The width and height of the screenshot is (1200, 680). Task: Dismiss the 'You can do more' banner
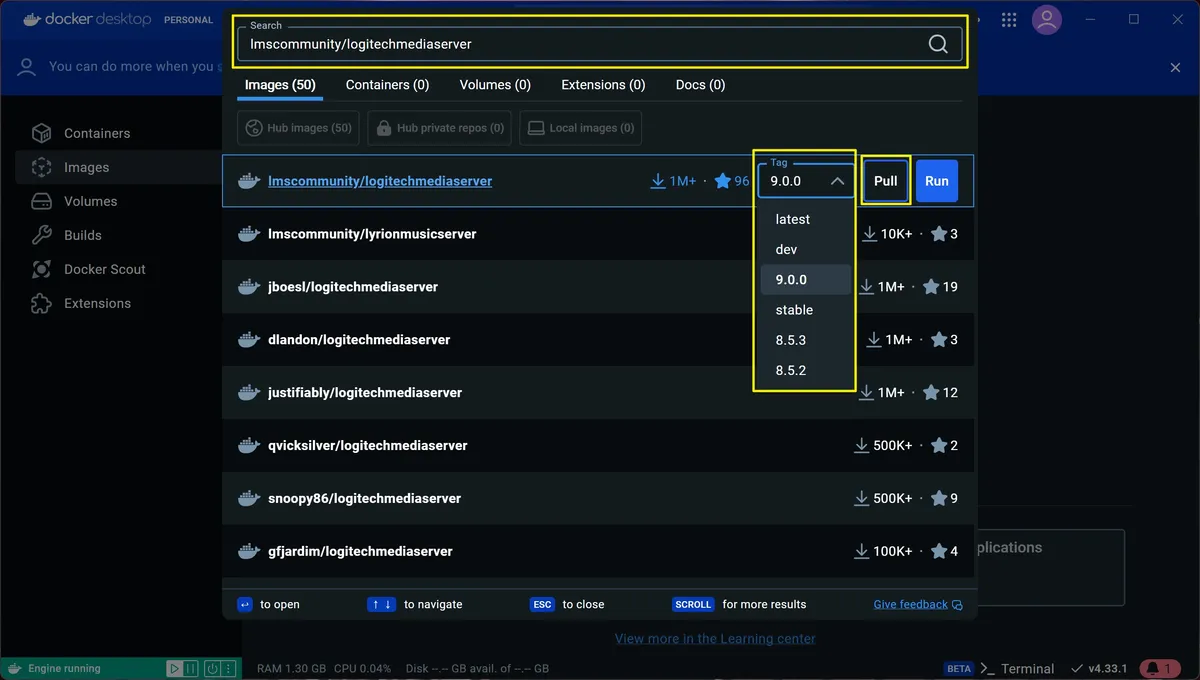click(x=1176, y=67)
